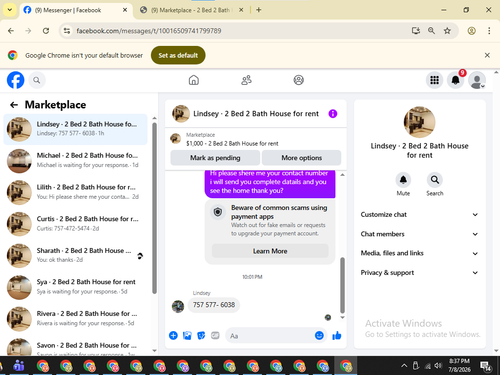Open the Facebook menu grid icon
The width and height of the screenshot is (500, 375).
[x=434, y=80]
